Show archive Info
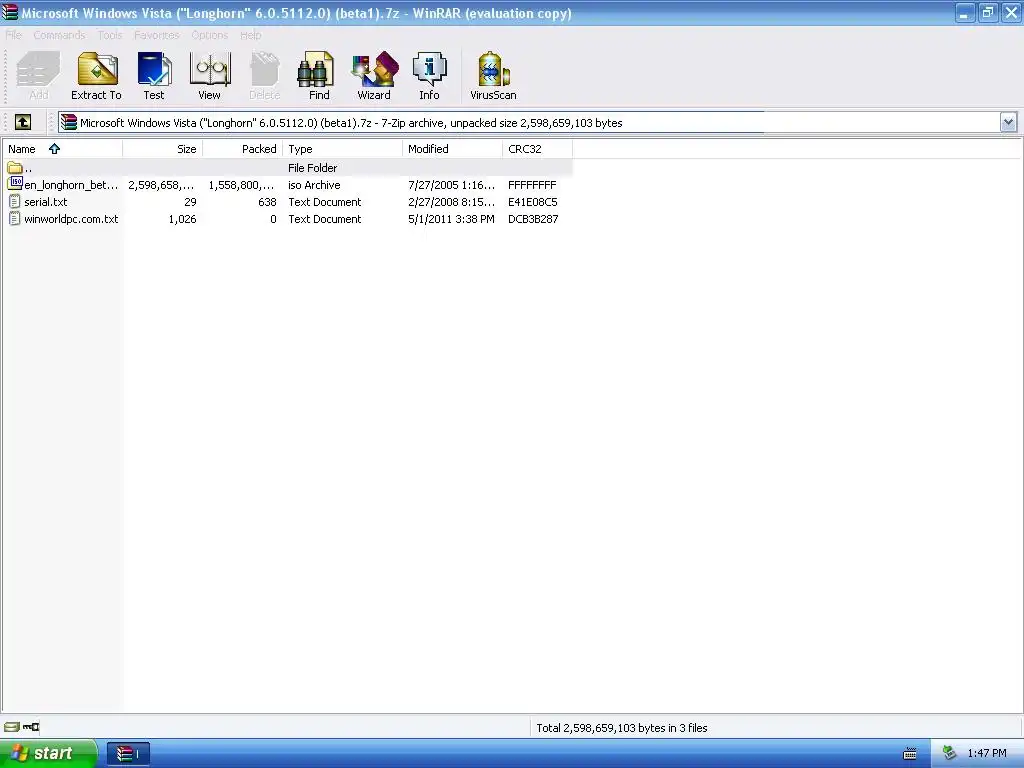The width and height of the screenshot is (1024, 768). tap(429, 76)
